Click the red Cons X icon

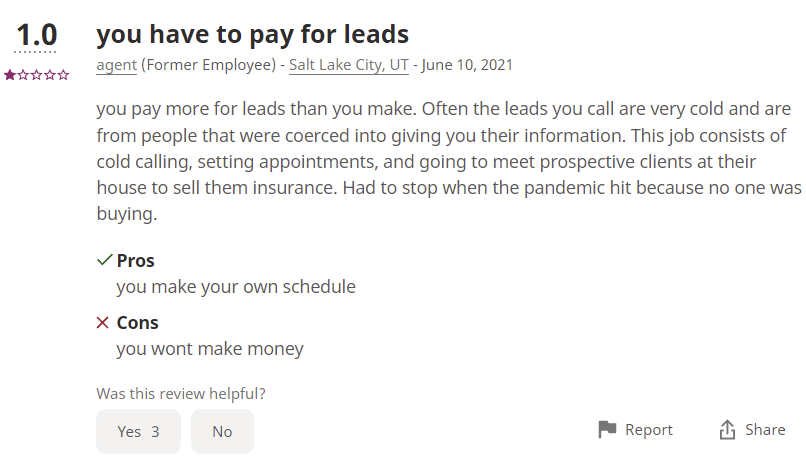[103, 323]
